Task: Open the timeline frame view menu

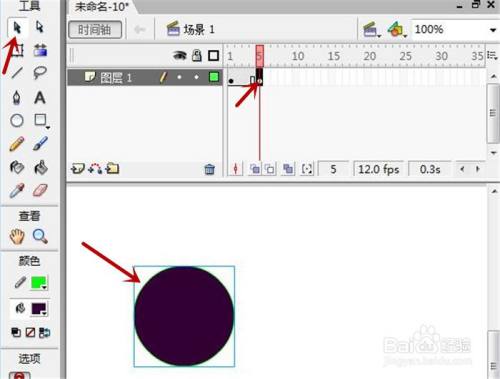Action: 492,56
